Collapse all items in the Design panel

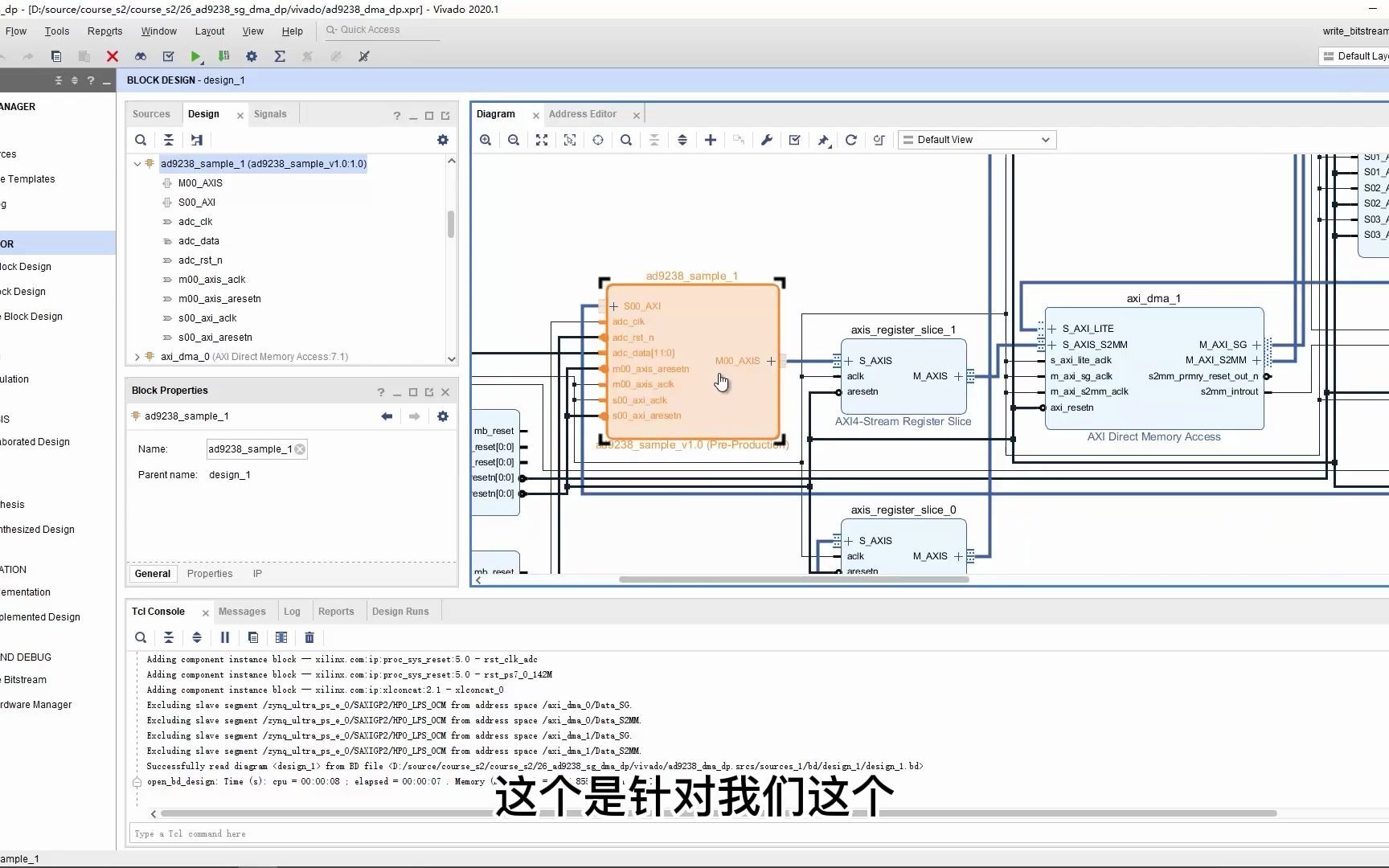tap(169, 140)
